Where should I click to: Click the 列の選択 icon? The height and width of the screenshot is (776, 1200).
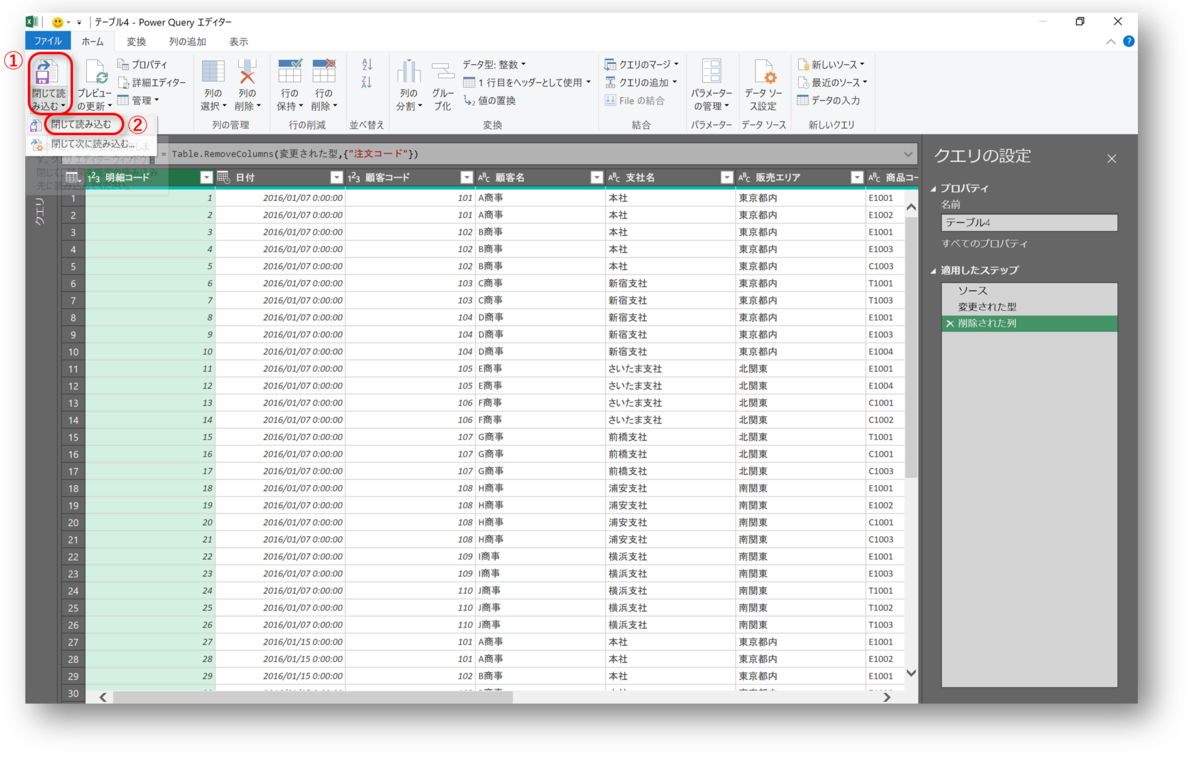213,72
